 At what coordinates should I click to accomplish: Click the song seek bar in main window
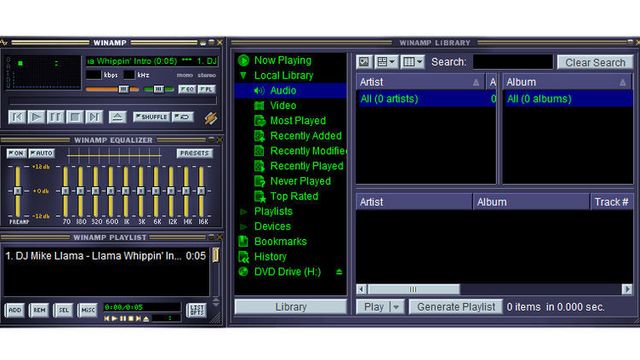tap(112, 100)
